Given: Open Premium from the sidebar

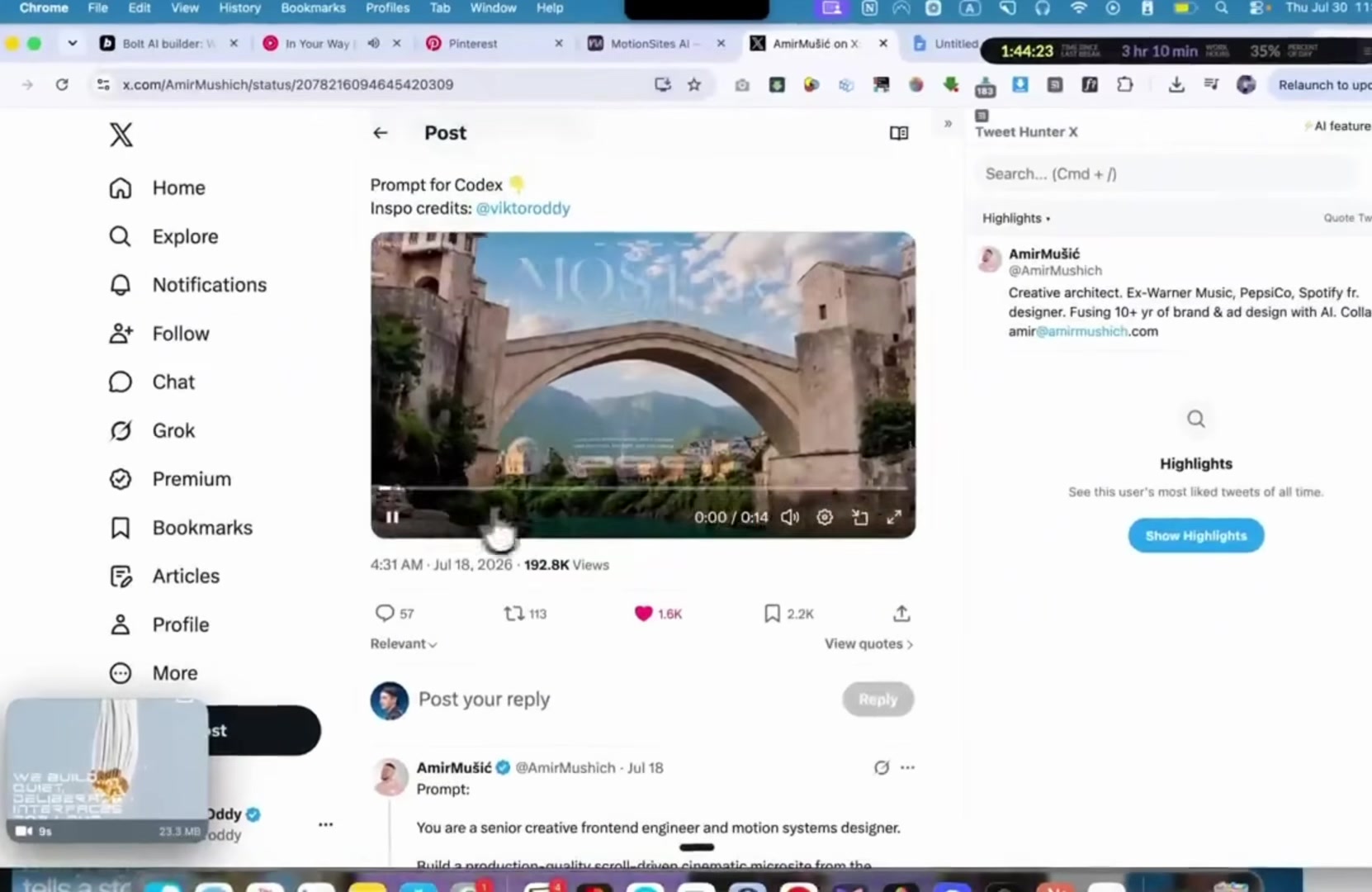Looking at the screenshot, I should tap(171, 479).
